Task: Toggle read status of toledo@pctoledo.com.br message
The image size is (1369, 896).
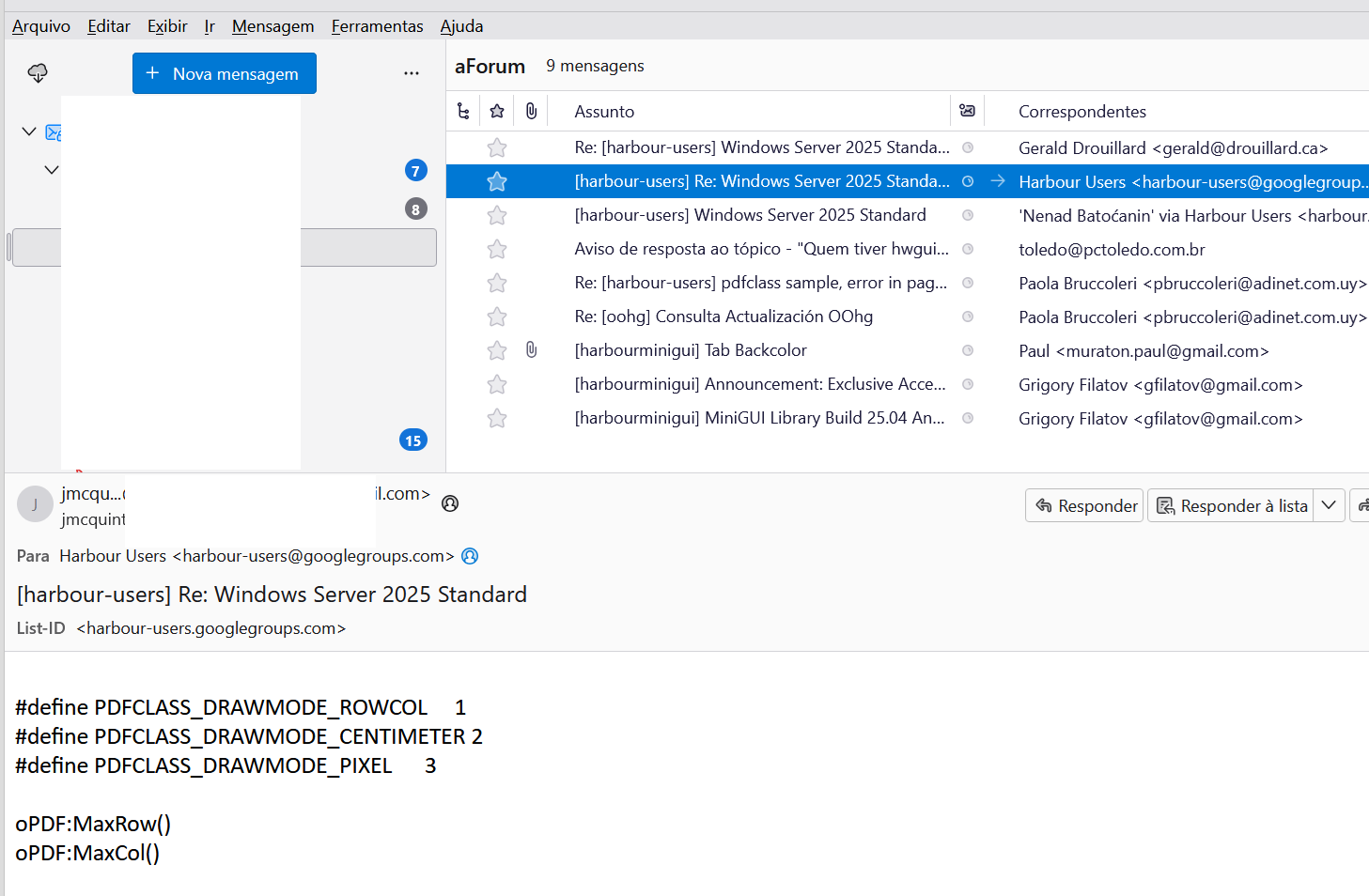Action: (967, 249)
